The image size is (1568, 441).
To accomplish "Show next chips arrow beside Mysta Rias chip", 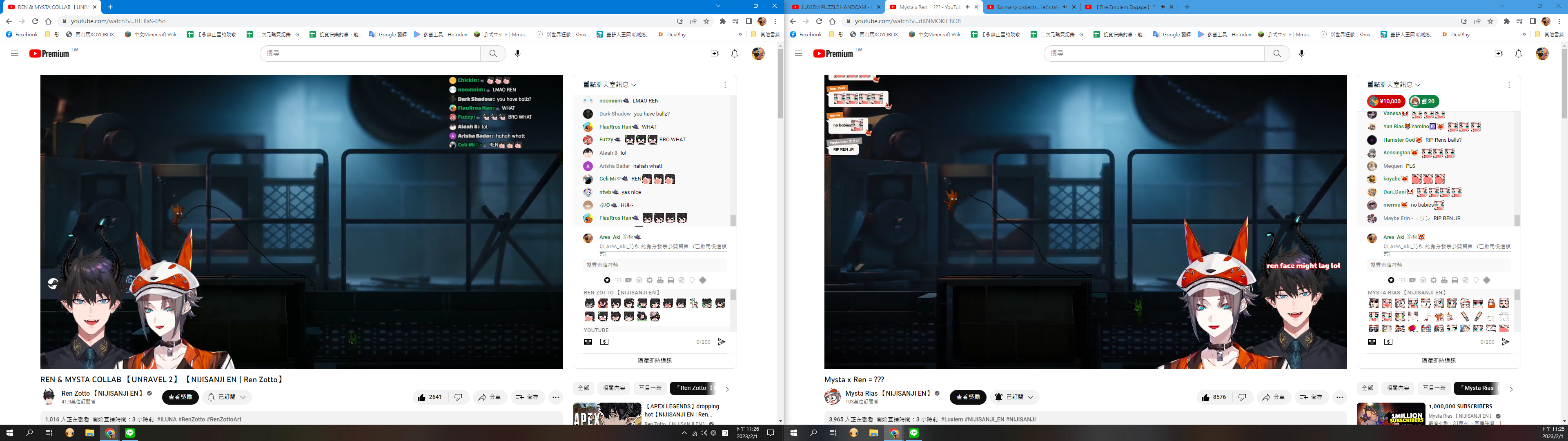I will [1511, 389].
